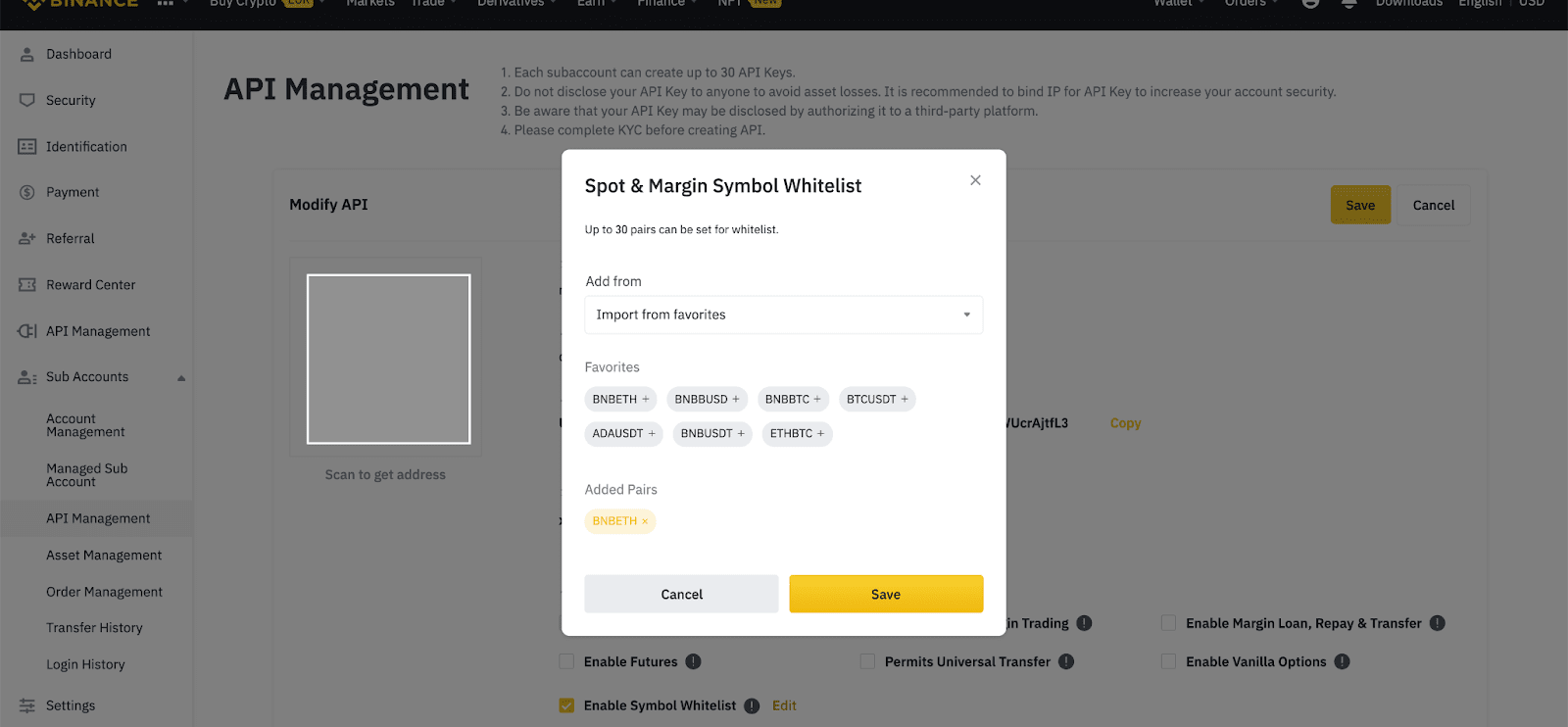Click 'Scan to get address' caption

pos(385,475)
